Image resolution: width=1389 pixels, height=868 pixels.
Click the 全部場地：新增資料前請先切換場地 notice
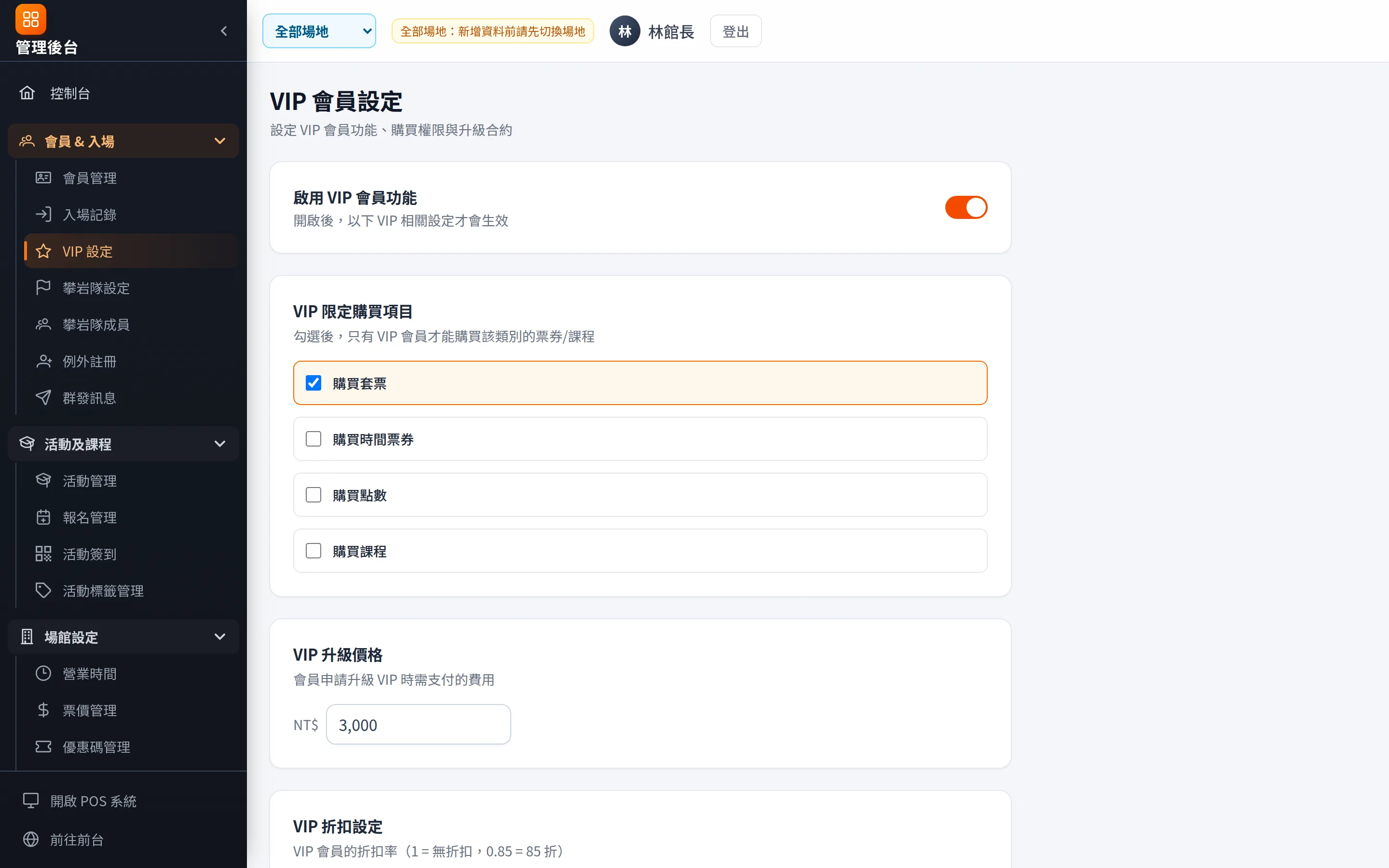click(492, 31)
